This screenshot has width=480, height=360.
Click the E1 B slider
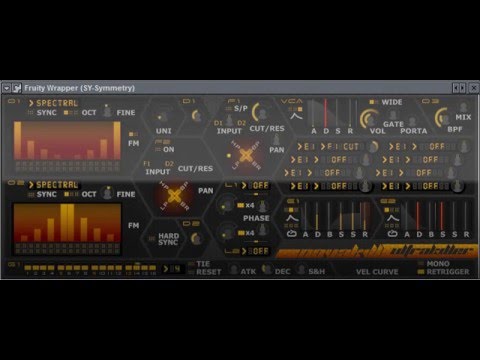(x=329, y=215)
